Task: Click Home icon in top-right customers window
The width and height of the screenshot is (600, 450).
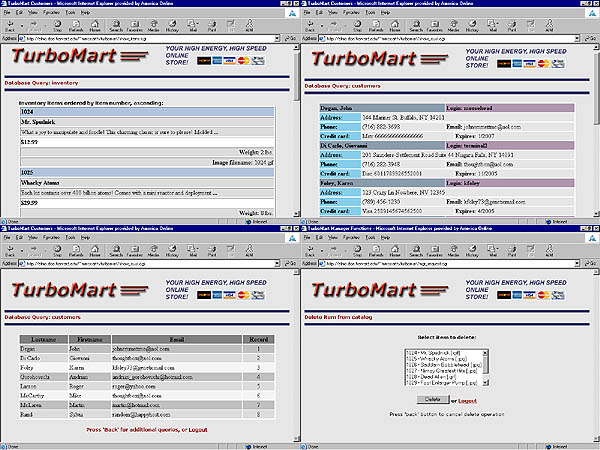Action: coord(397,26)
